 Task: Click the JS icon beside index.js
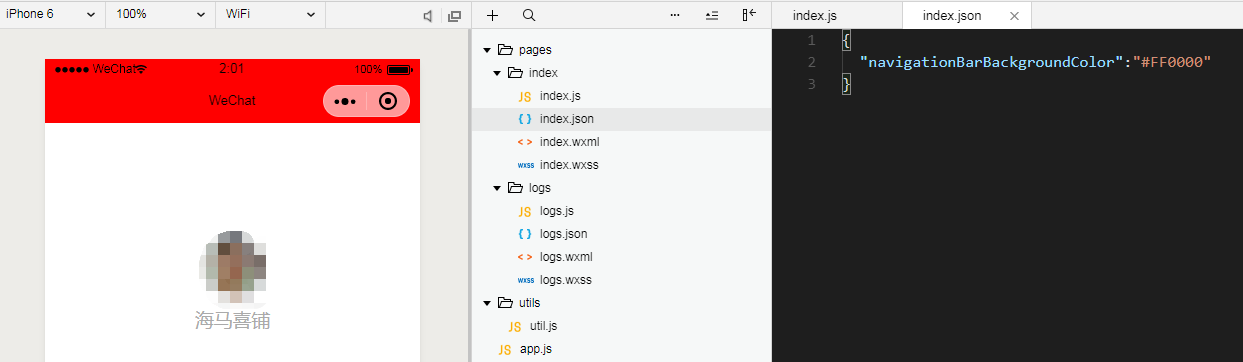pos(525,96)
